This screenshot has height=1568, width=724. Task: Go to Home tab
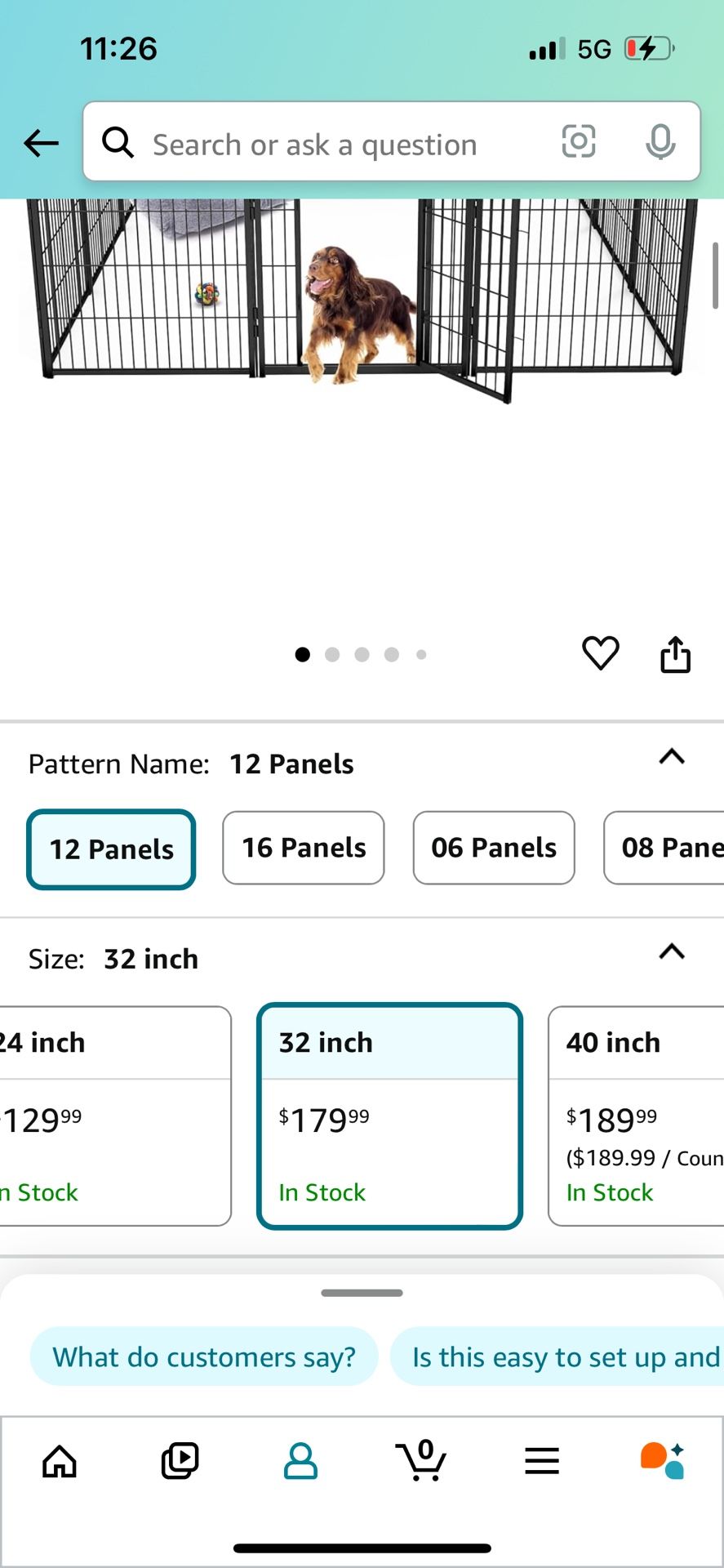point(60,1461)
